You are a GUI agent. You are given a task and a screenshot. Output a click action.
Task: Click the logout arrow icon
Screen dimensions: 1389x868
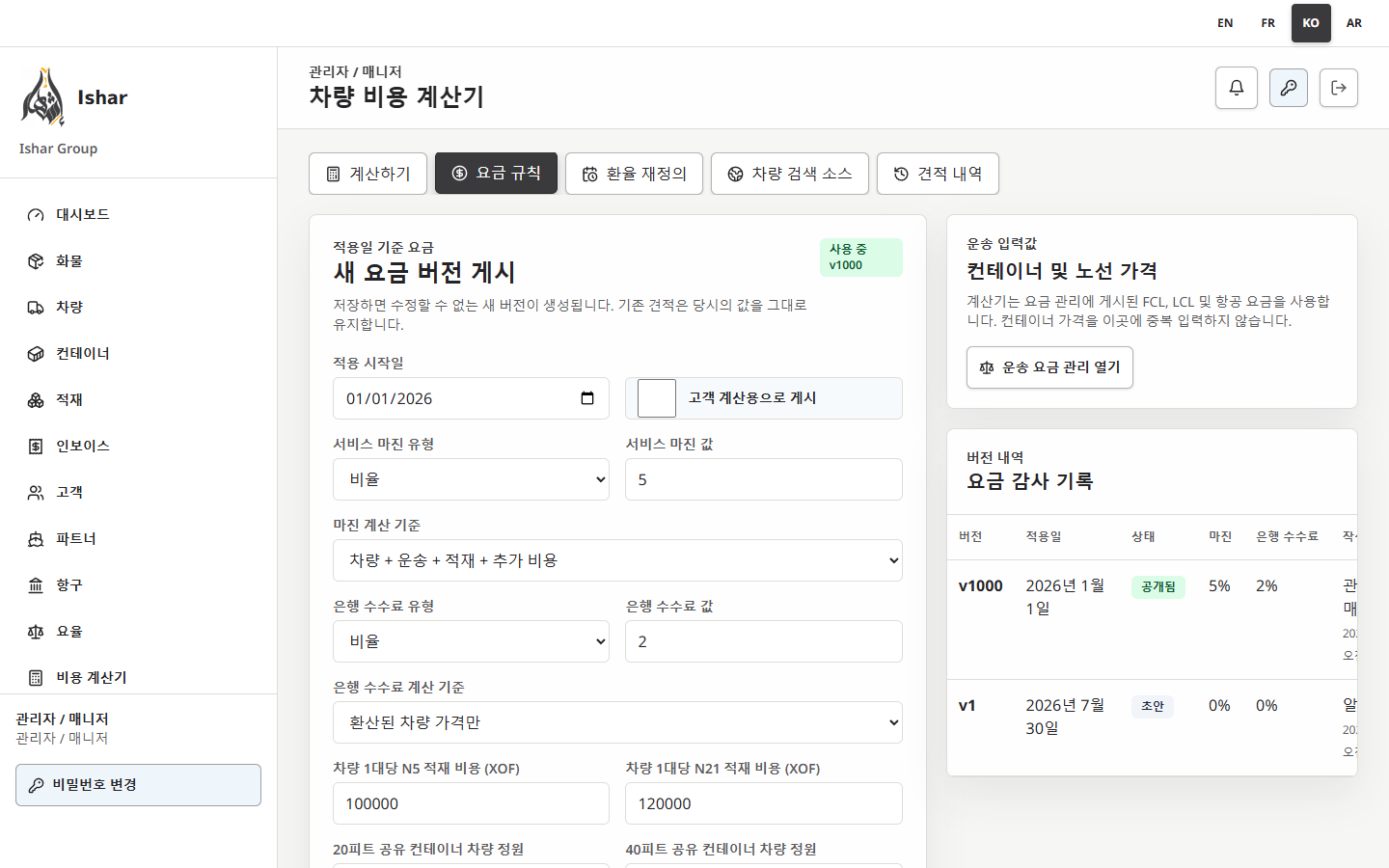(x=1339, y=88)
